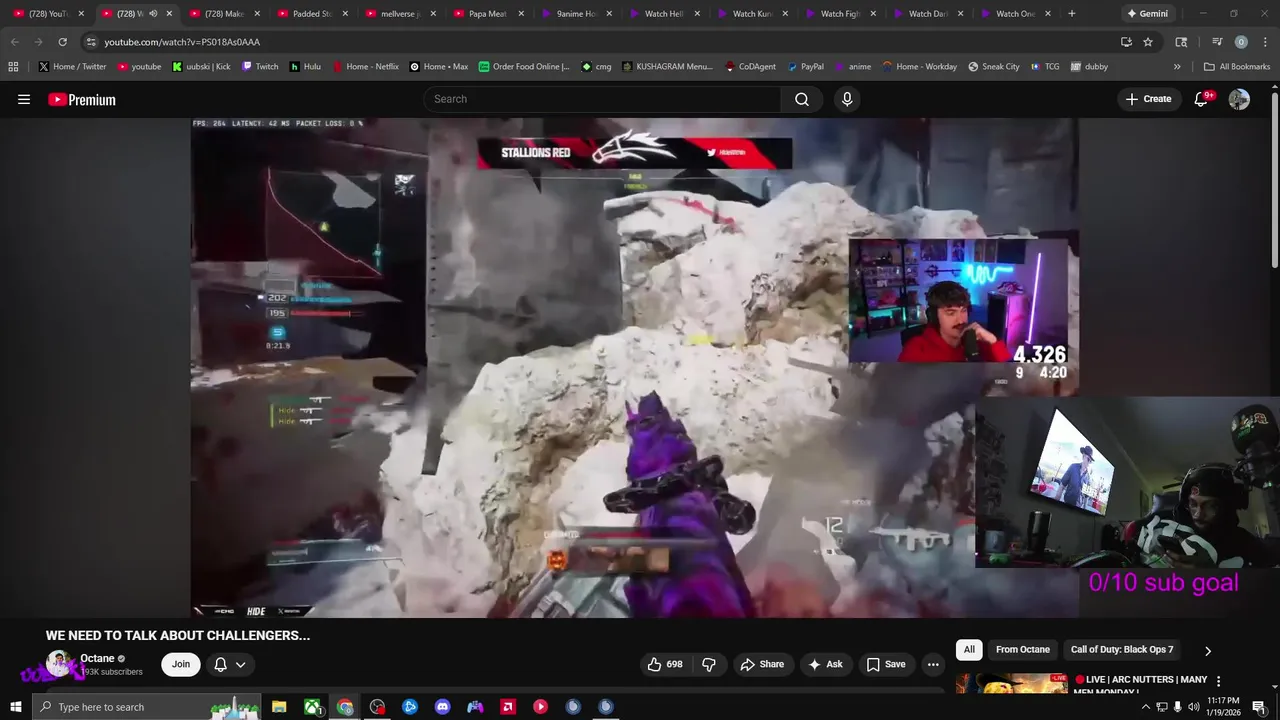This screenshot has width=1280, height=720.
Task: Open notification bell dropdown for Octane
Action: click(x=229, y=664)
